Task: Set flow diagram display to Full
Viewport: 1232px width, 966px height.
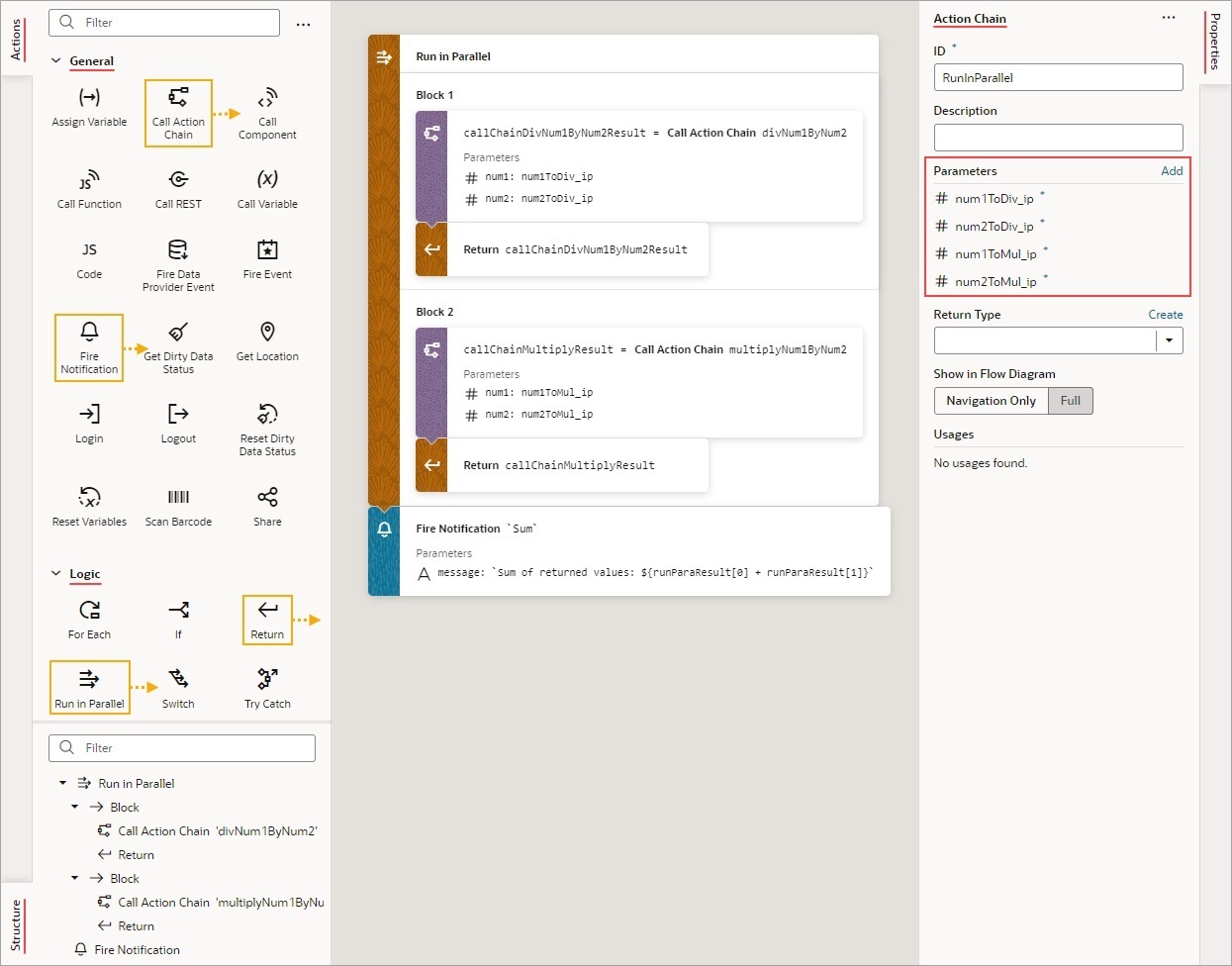Action: tap(1071, 401)
